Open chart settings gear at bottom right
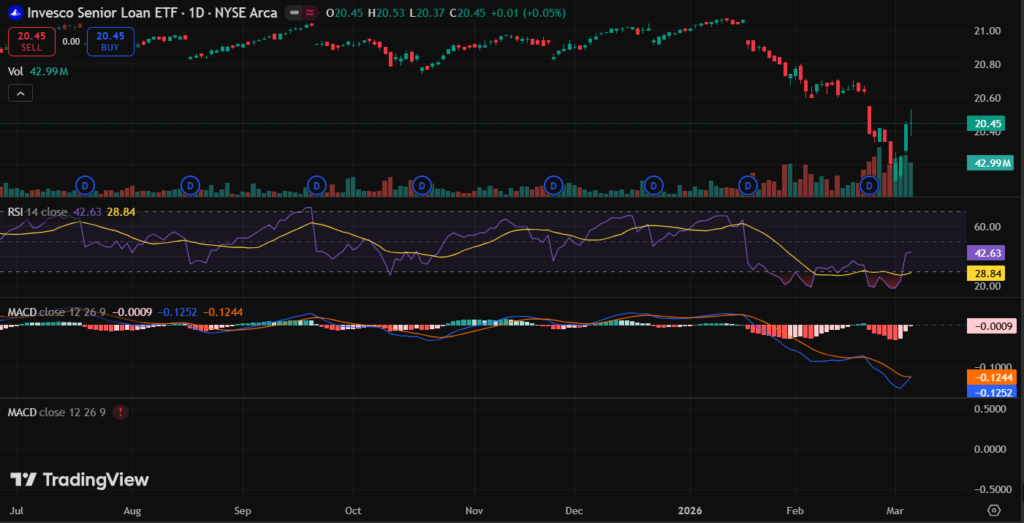The image size is (1024, 523). tap(993, 509)
